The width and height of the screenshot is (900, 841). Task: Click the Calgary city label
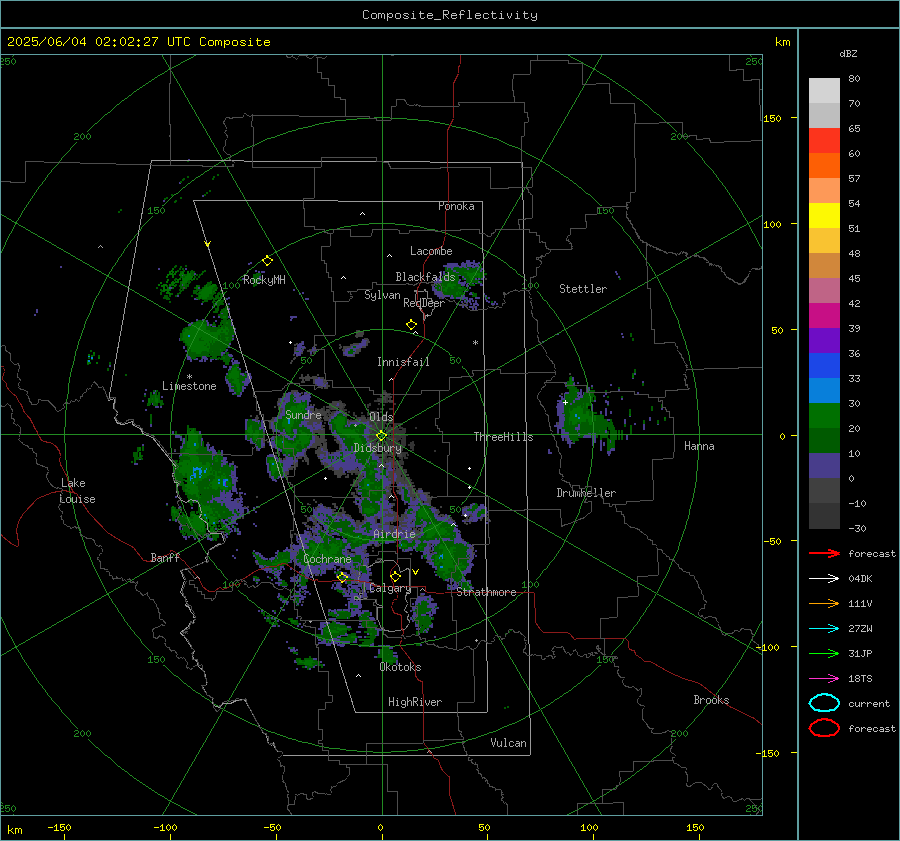point(390,588)
